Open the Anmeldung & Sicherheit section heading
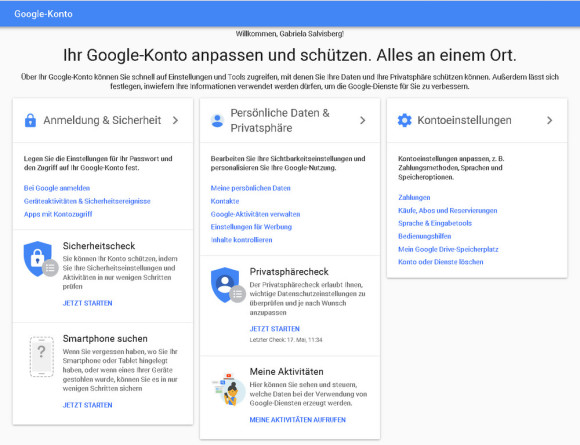 coord(102,120)
